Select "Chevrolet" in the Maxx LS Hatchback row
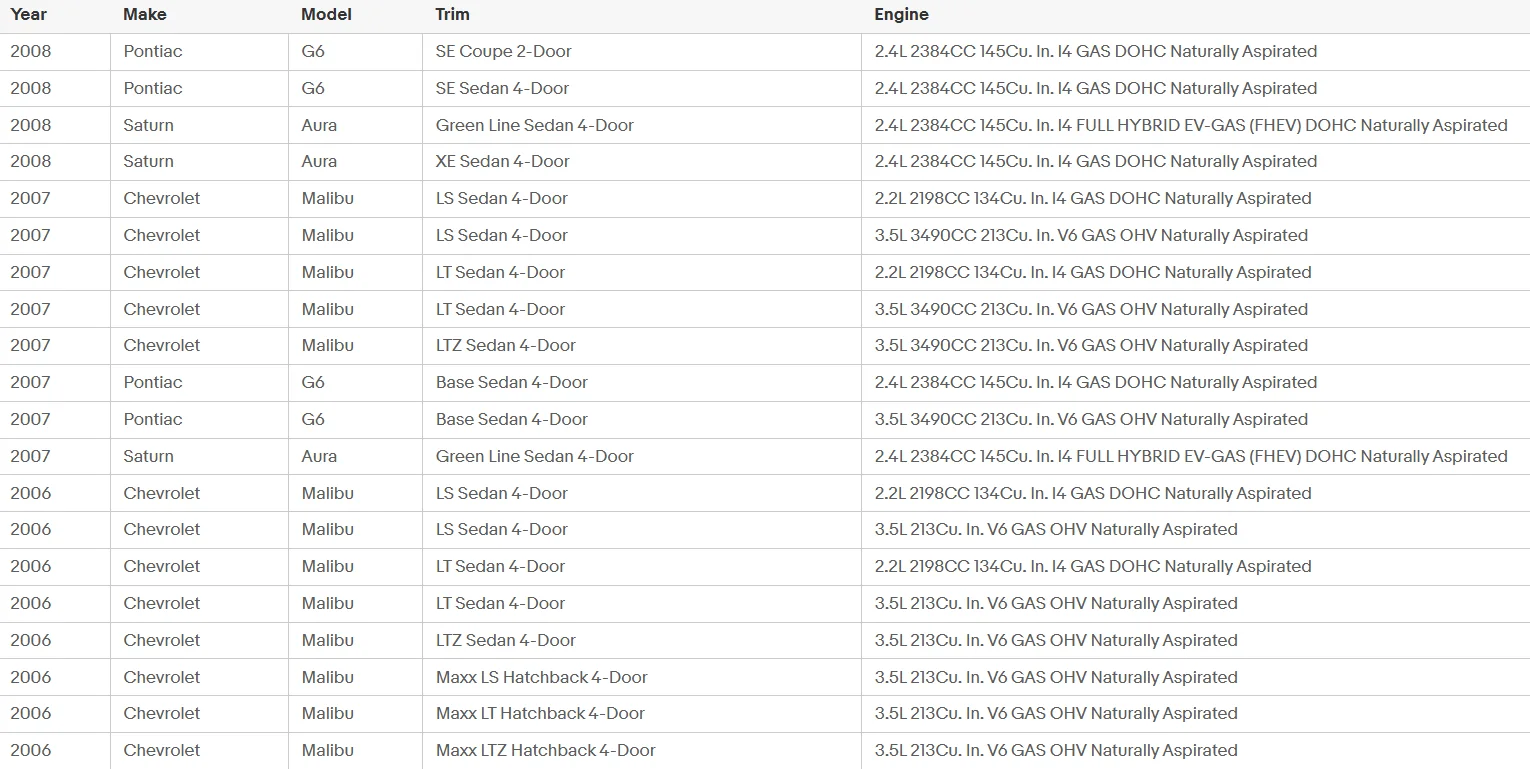Image resolution: width=1530 pixels, height=769 pixels. pos(162,677)
